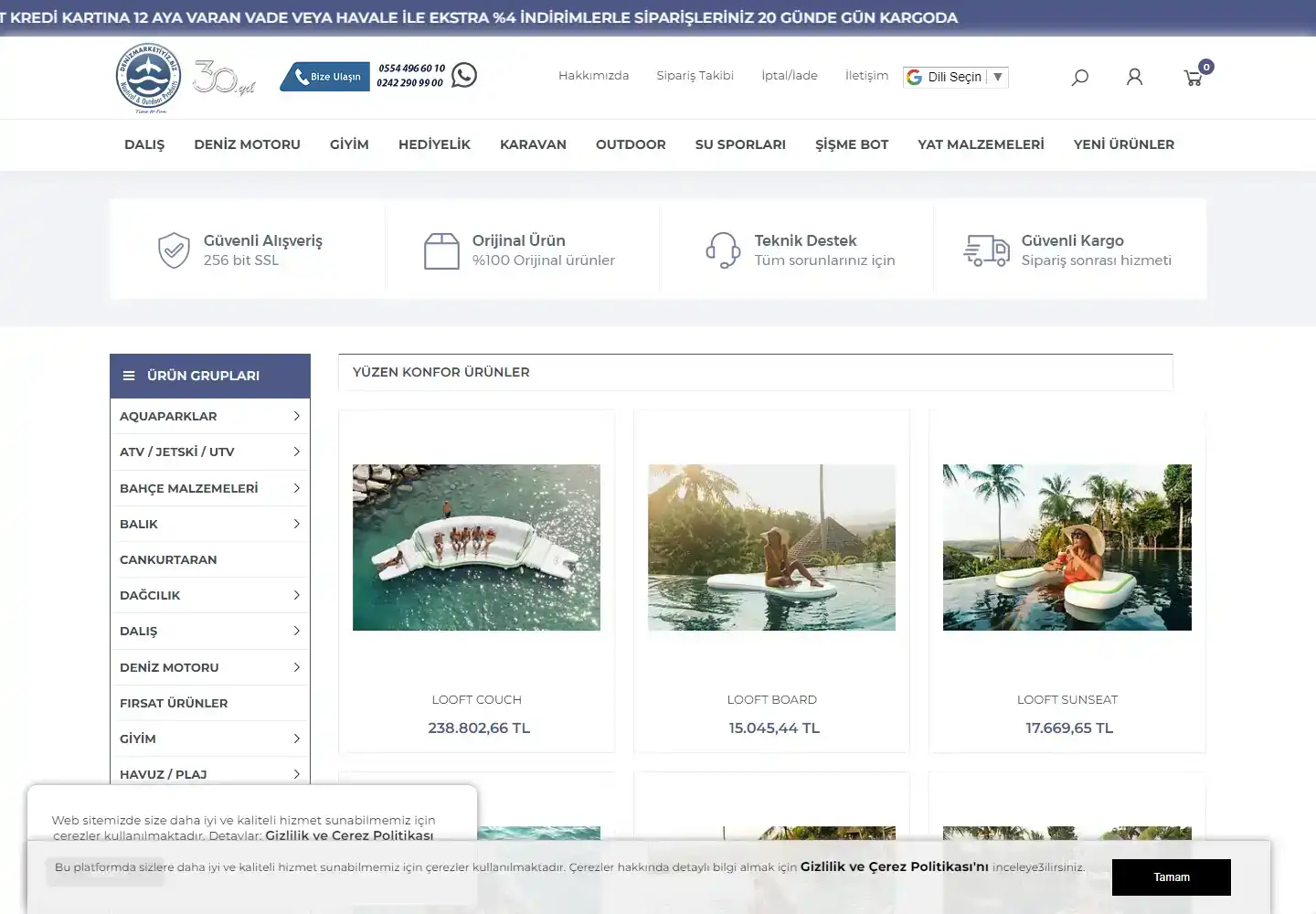Open the LOOFT COUCH product image

[x=476, y=547]
